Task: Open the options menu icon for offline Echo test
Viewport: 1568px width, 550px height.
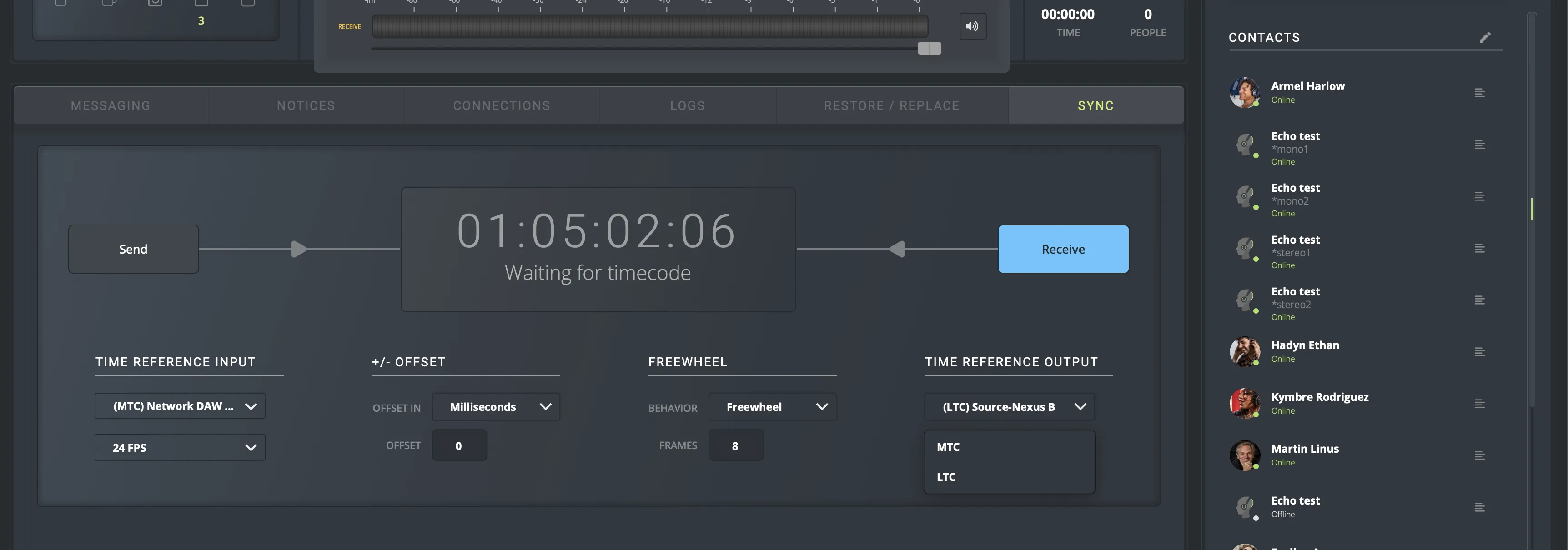Action: point(1479,507)
